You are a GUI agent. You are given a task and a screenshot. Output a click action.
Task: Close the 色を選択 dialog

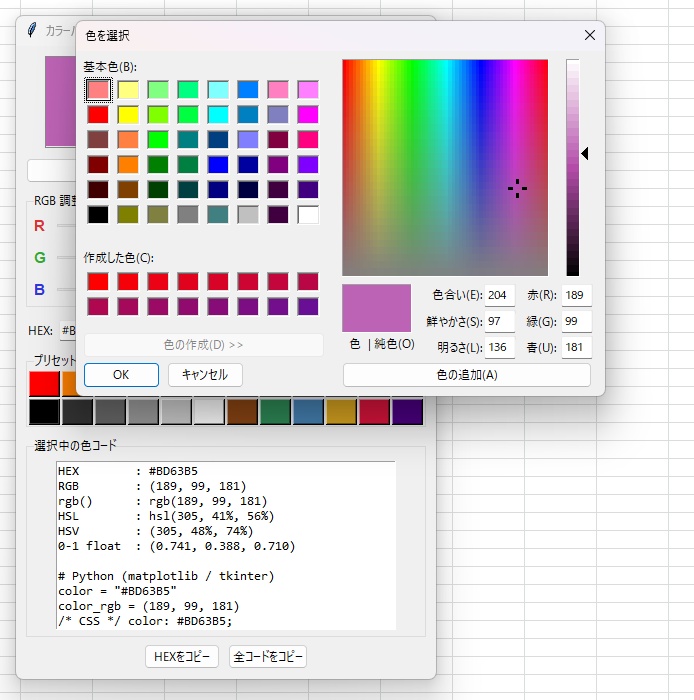tap(590, 35)
